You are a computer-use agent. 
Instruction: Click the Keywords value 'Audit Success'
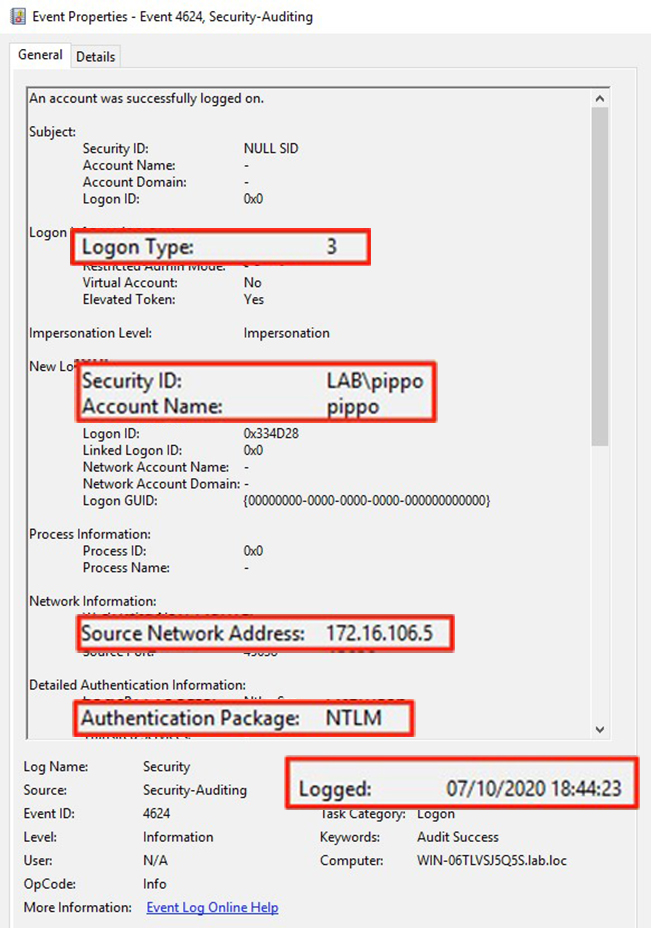click(x=457, y=837)
